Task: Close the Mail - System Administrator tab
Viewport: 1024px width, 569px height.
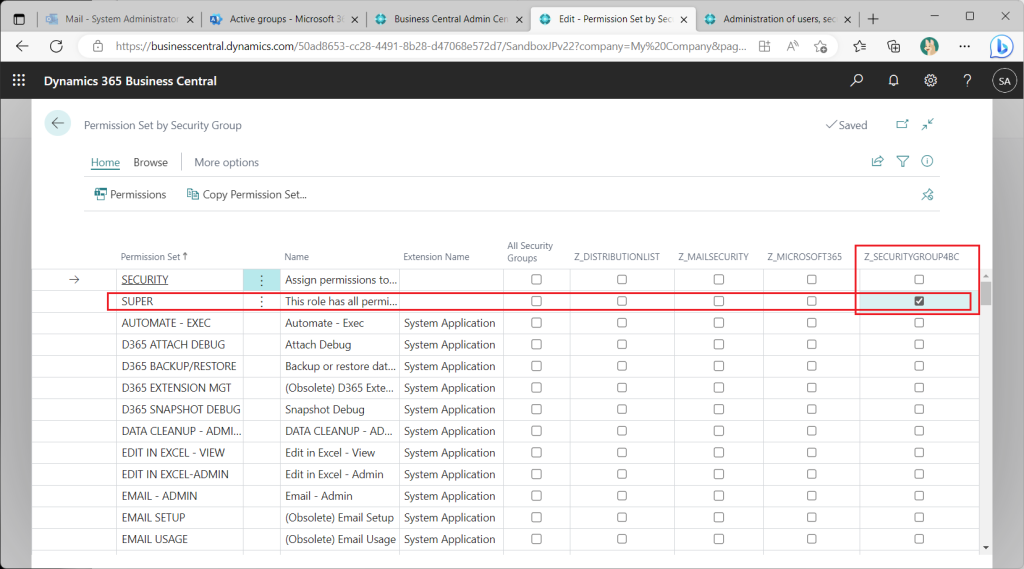Action: (x=190, y=20)
